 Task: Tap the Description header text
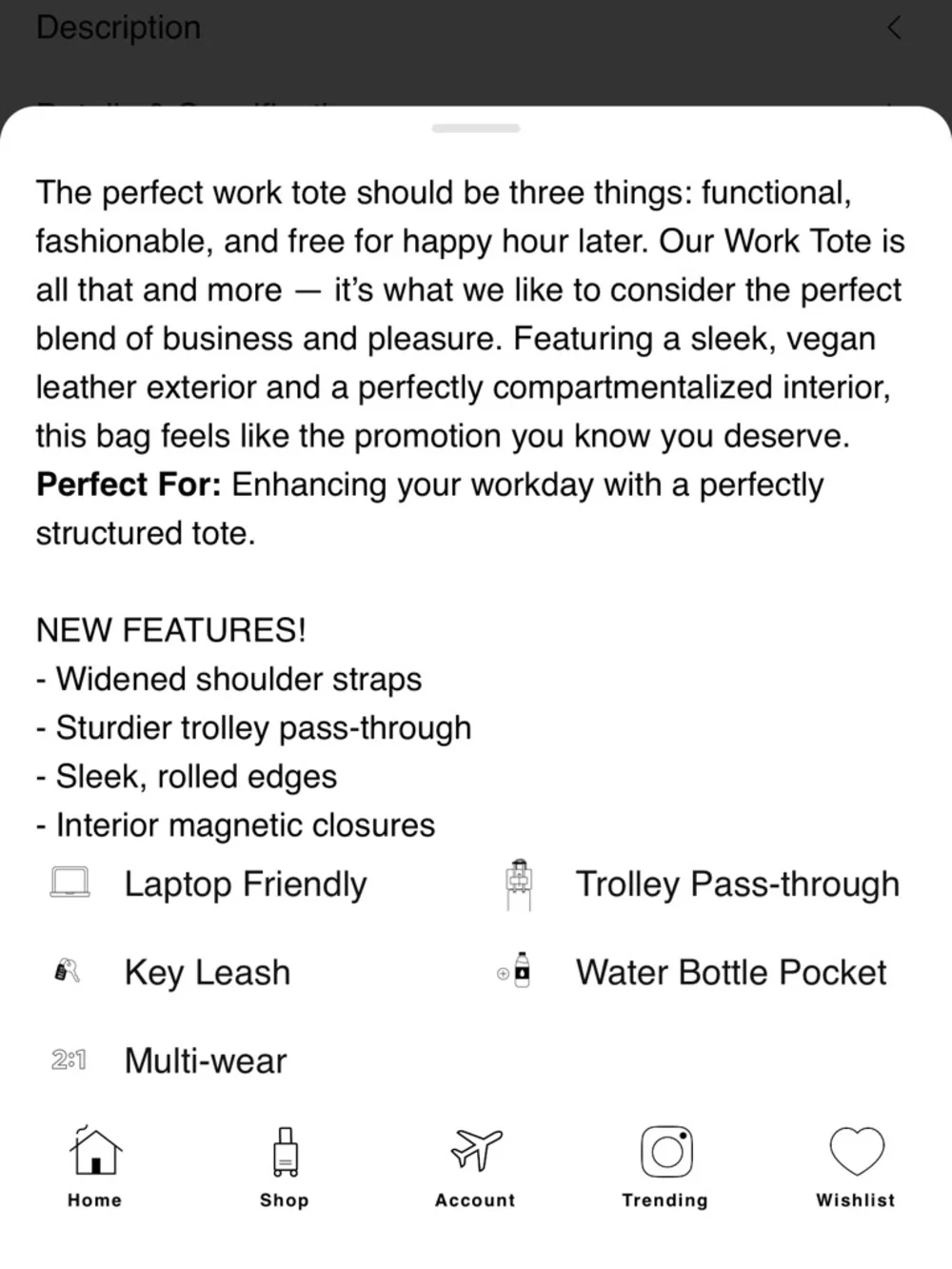(119, 28)
